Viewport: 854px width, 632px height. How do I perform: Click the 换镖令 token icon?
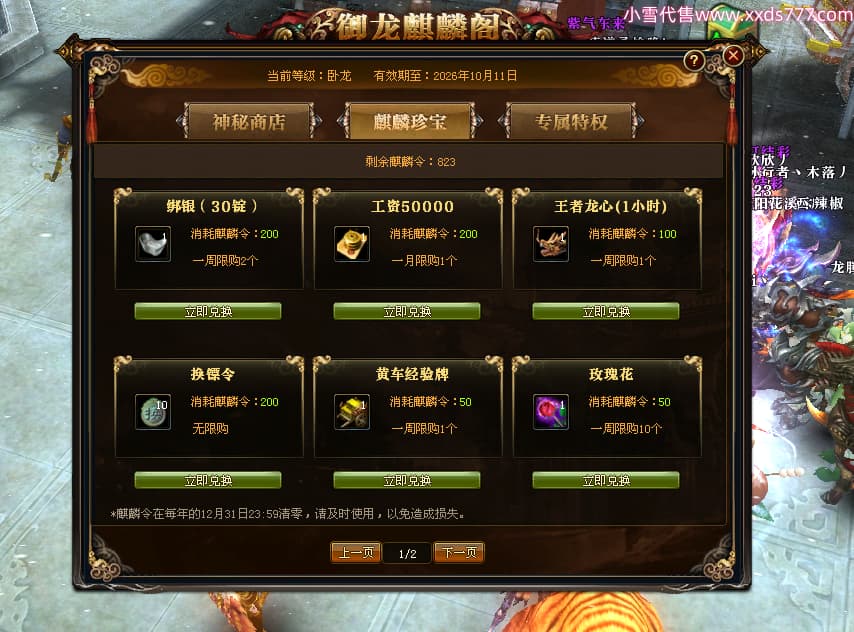(153, 412)
